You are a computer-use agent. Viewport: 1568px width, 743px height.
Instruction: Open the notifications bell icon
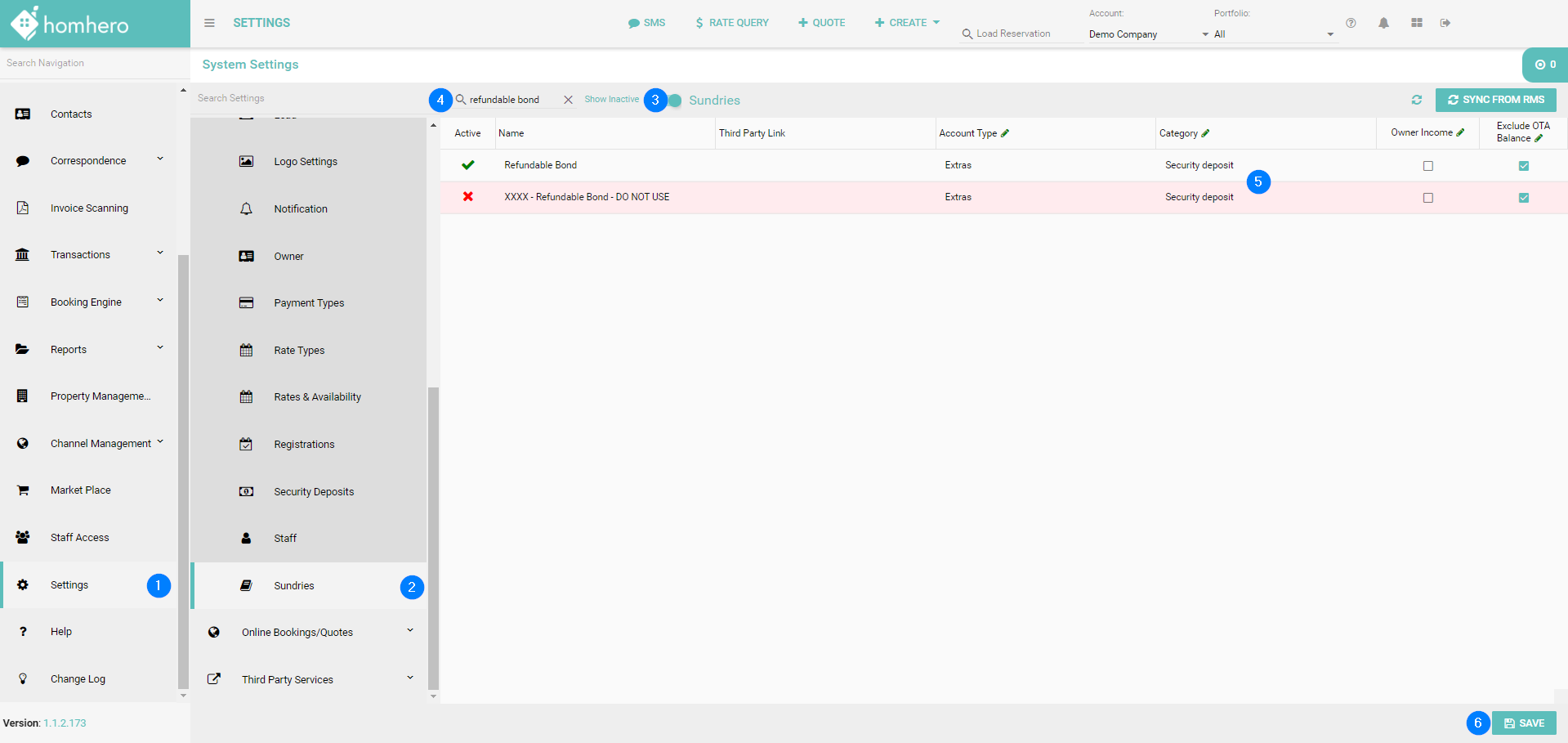1383,23
